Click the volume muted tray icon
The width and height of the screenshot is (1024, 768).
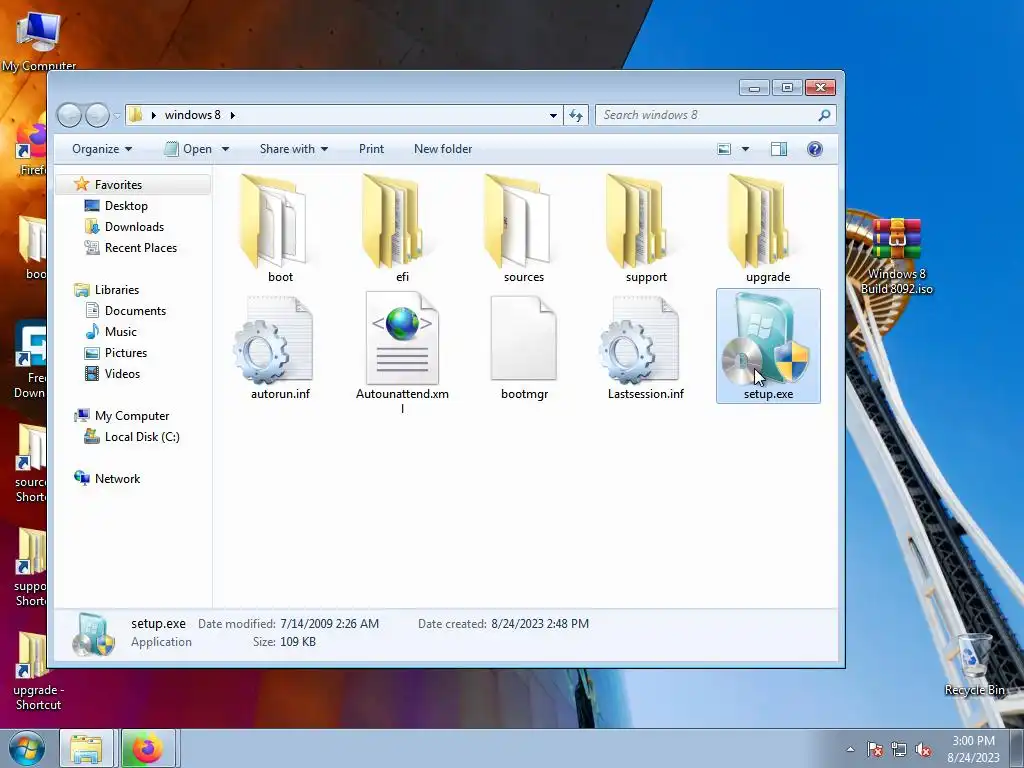pos(923,749)
